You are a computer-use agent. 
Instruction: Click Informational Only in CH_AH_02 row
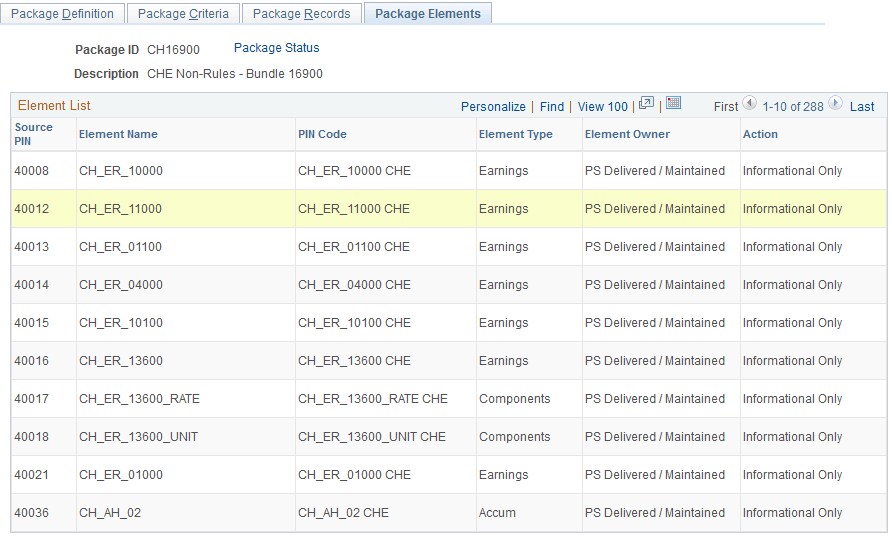tap(792, 513)
